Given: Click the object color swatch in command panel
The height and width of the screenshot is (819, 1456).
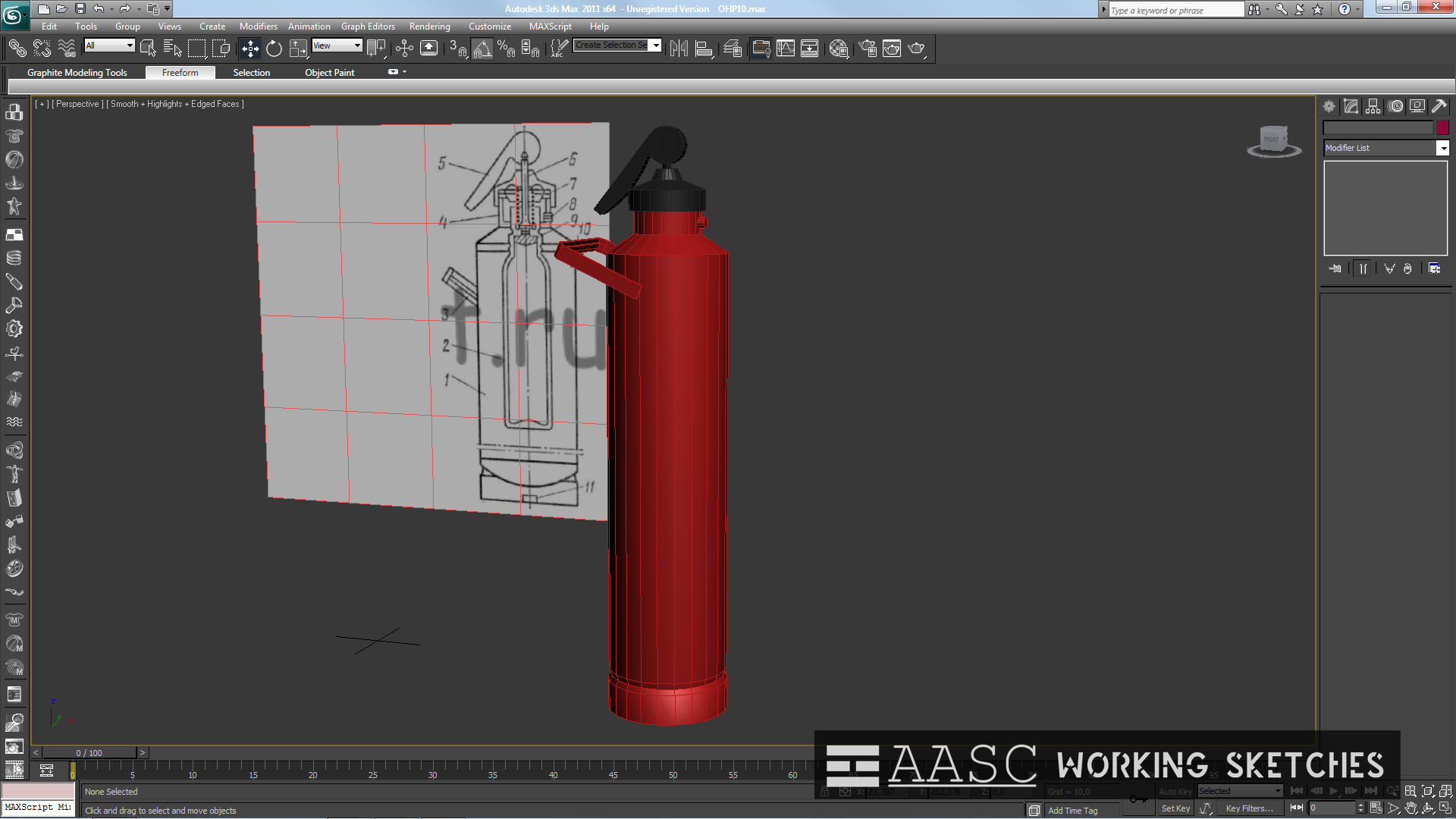Looking at the screenshot, I should click(x=1442, y=127).
